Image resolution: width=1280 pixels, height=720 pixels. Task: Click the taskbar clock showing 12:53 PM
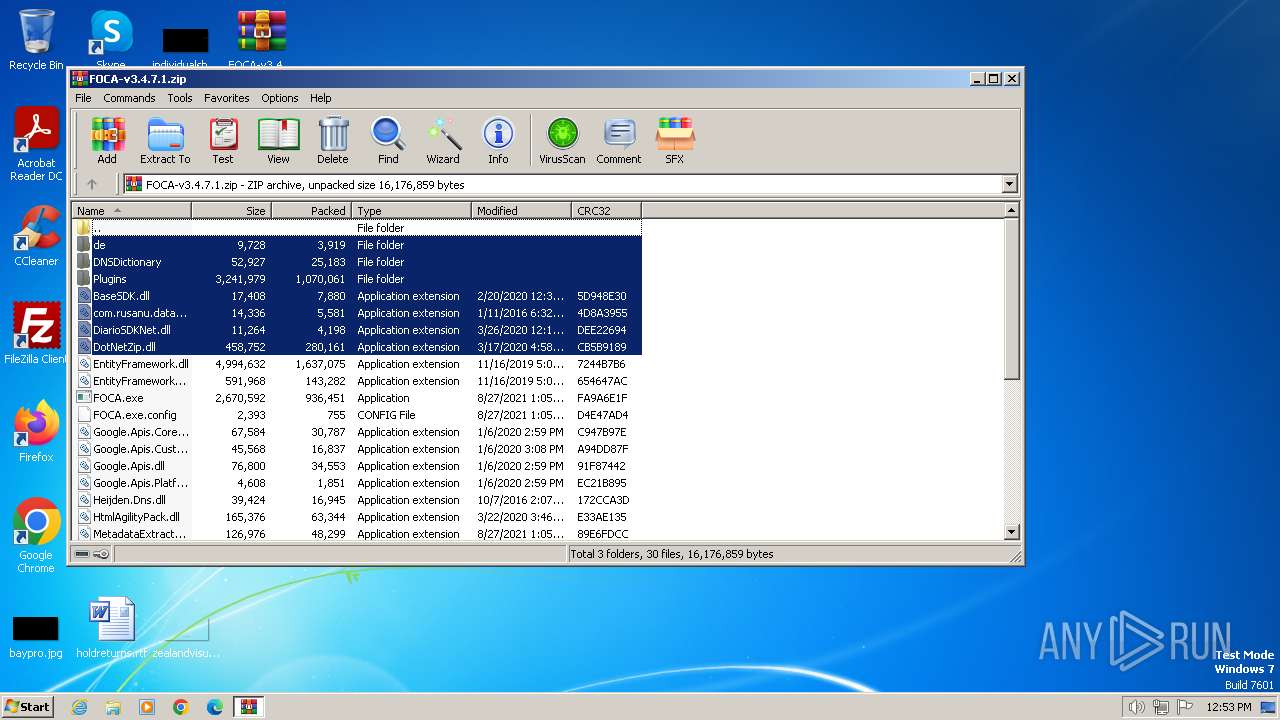(x=1229, y=707)
